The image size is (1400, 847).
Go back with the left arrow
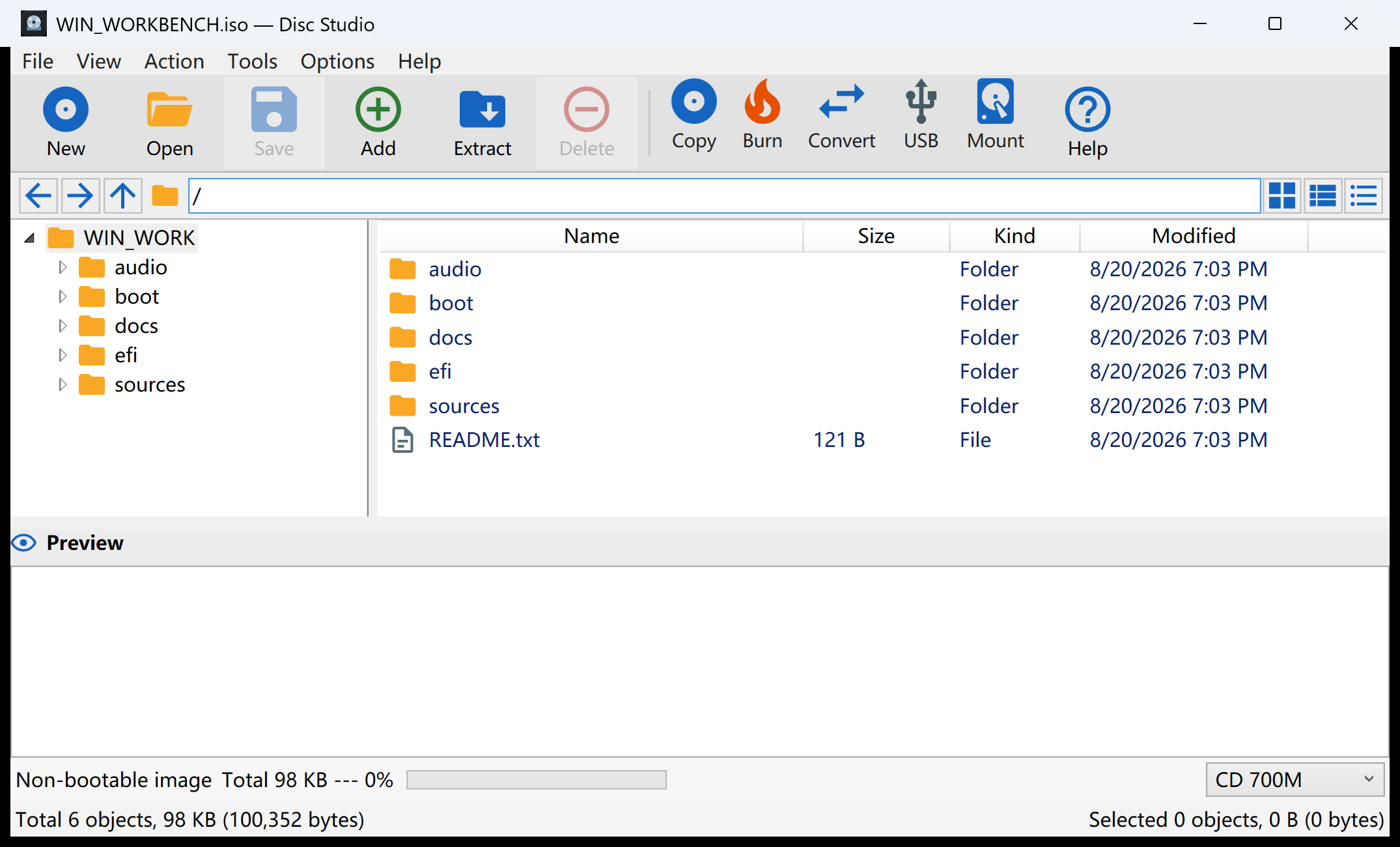(38, 195)
